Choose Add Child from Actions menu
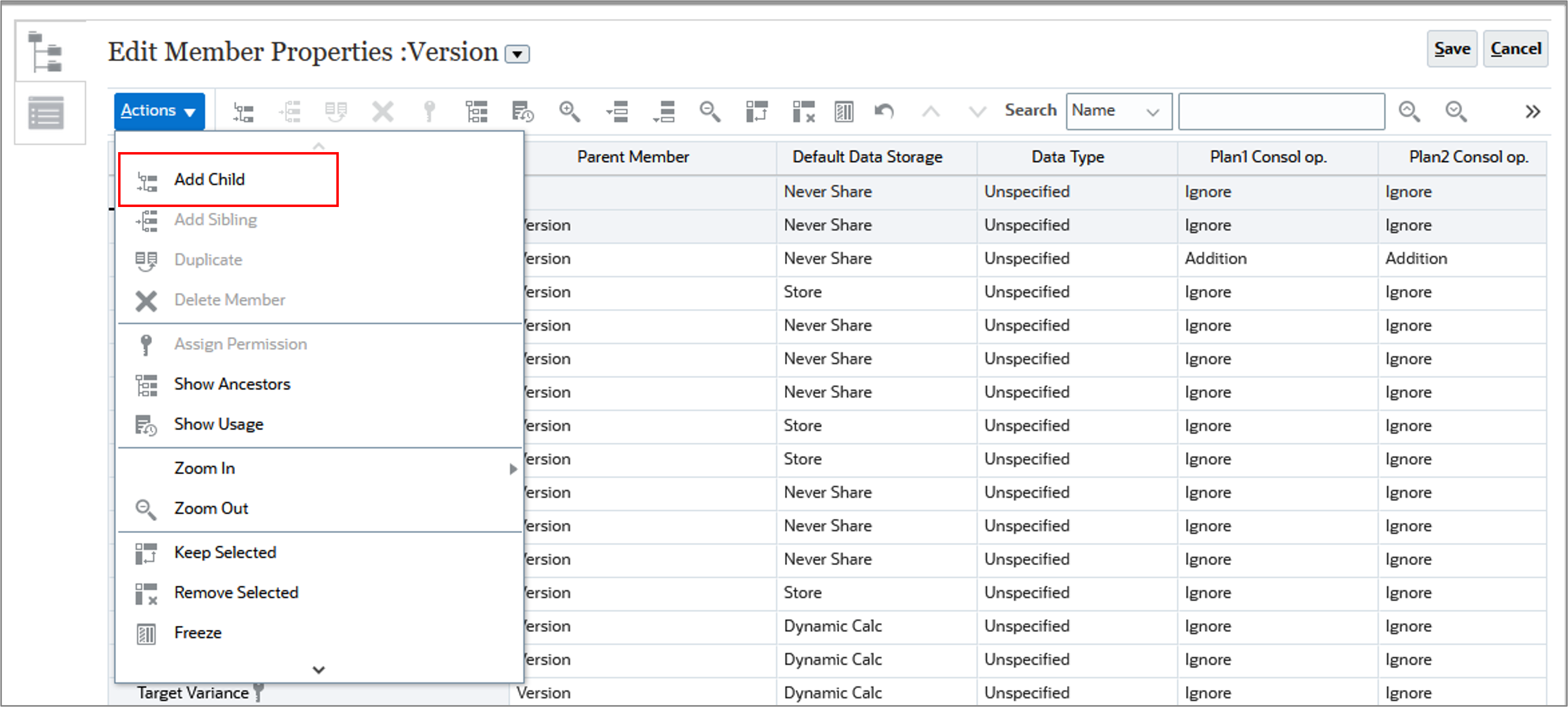Screen dimensions: 1568x707 (209, 179)
